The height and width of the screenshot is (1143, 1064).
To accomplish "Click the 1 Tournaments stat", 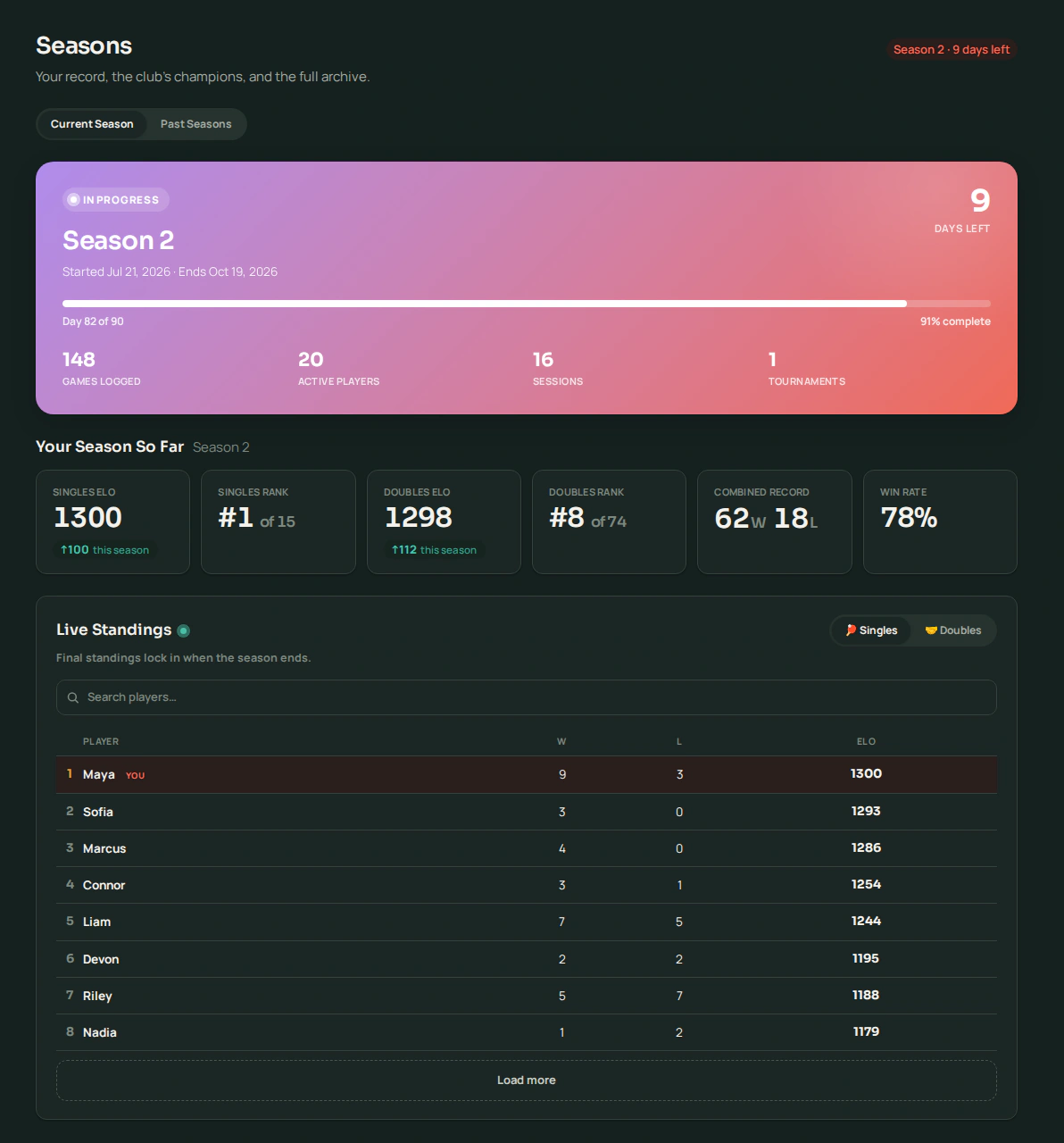I will (807, 368).
